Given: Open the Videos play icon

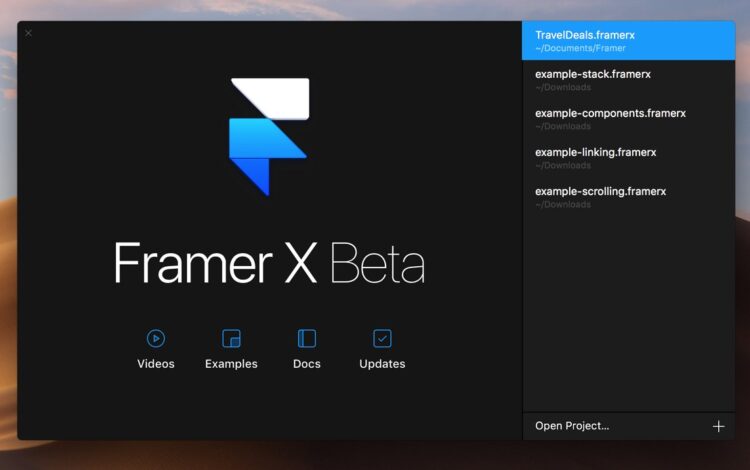Looking at the screenshot, I should click(x=156, y=339).
